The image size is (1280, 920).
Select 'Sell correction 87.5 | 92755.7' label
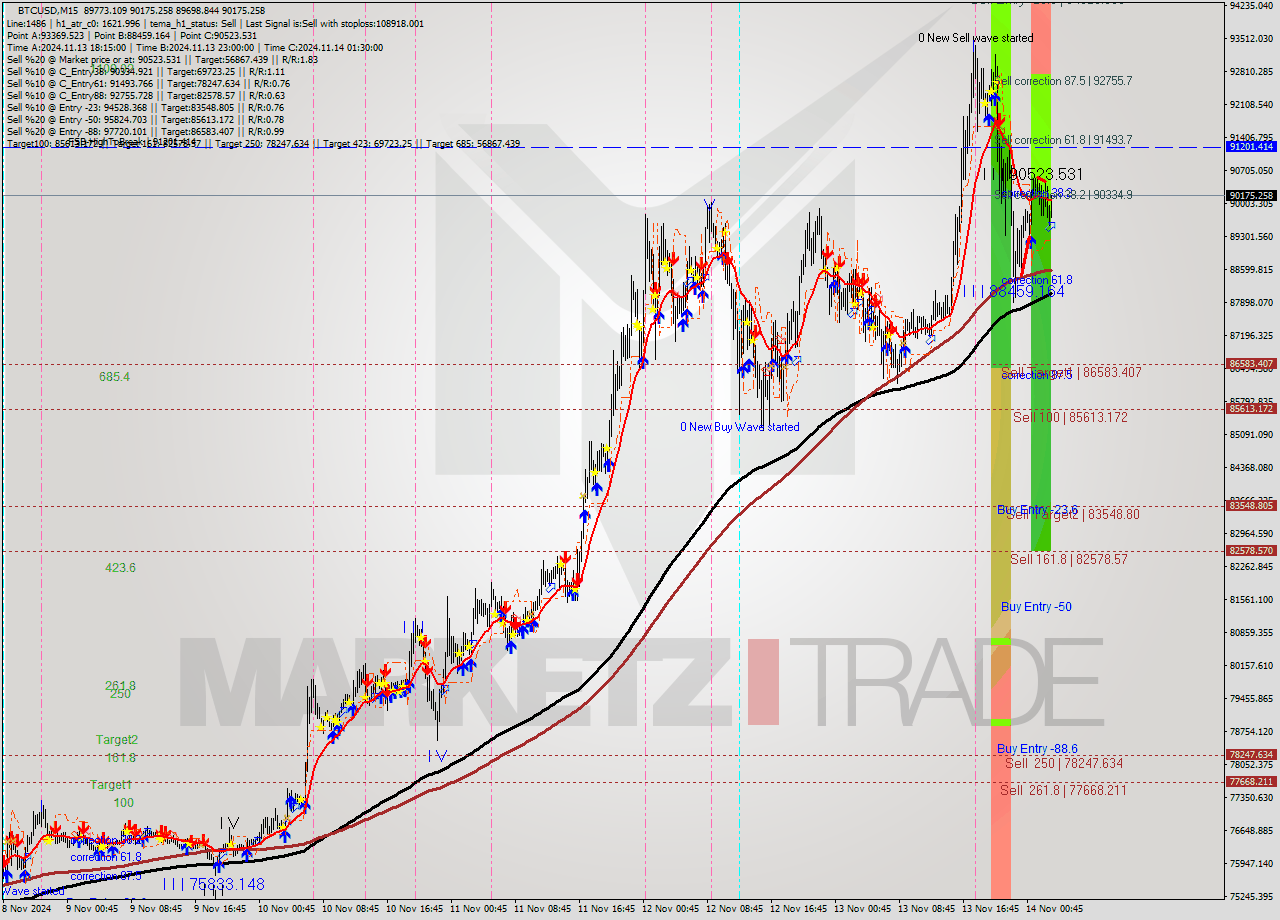1063,81
